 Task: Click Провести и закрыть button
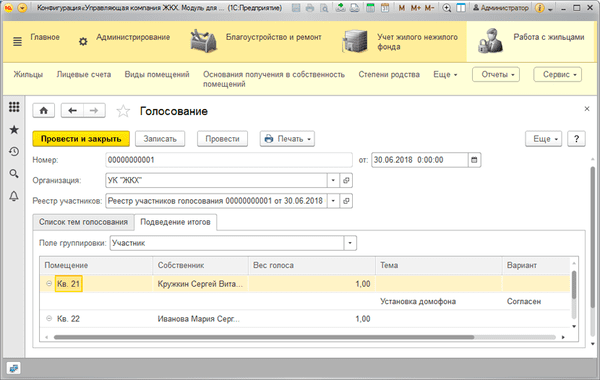[x=81, y=139]
